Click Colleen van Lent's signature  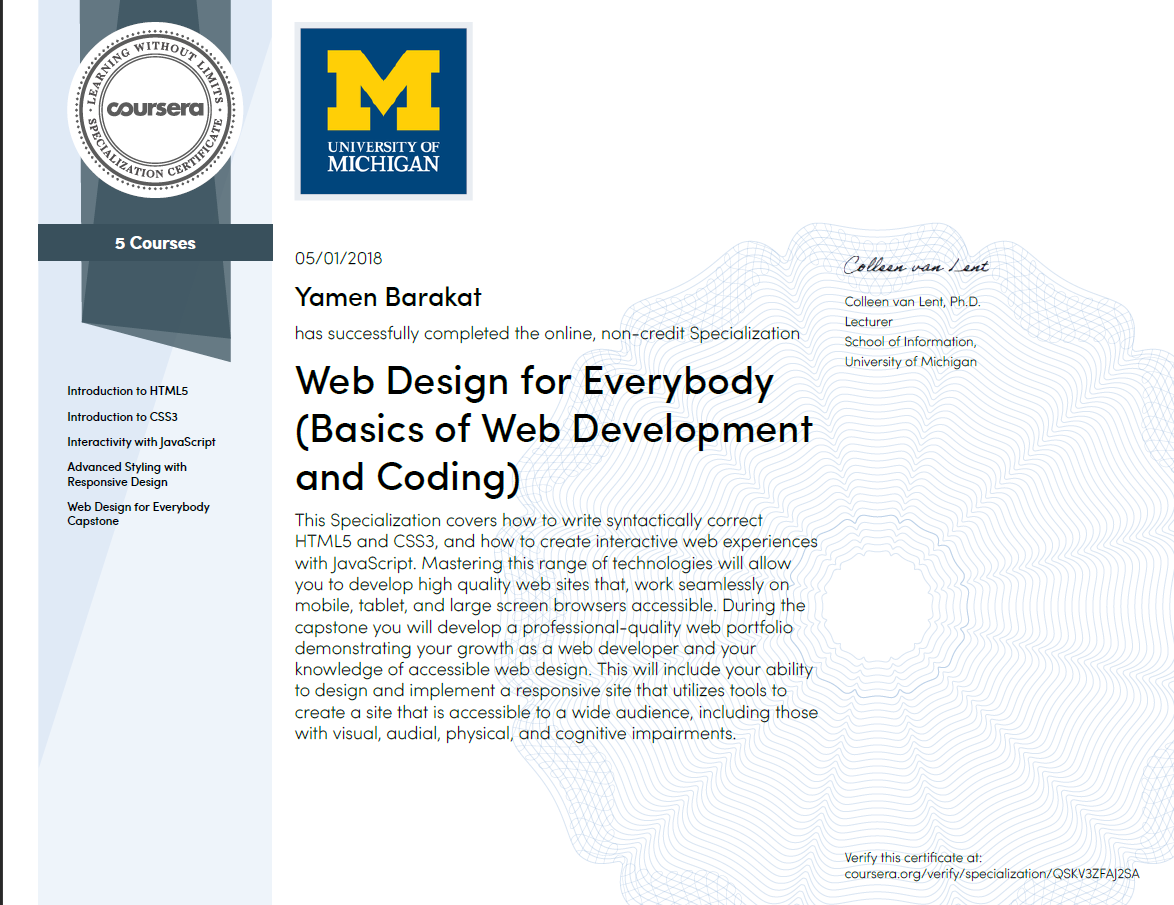[915, 263]
